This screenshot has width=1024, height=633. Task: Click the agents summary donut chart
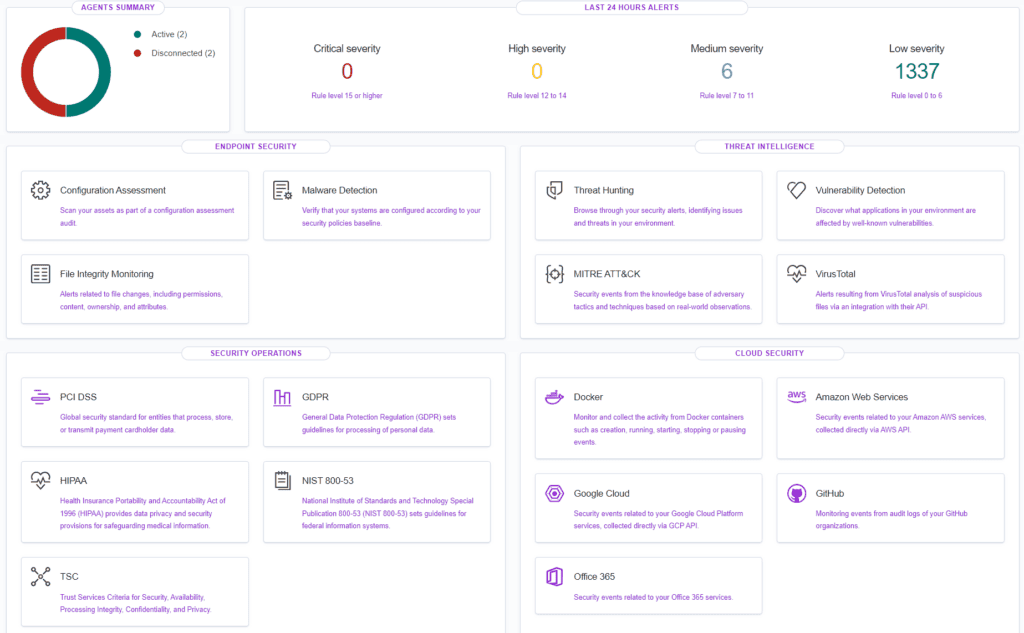click(x=65, y=71)
